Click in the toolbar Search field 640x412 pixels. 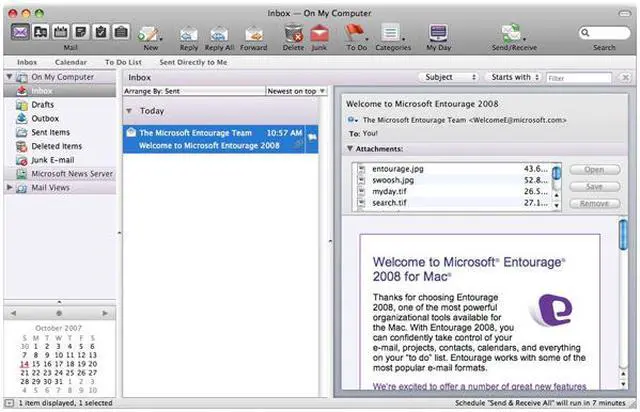coord(604,33)
